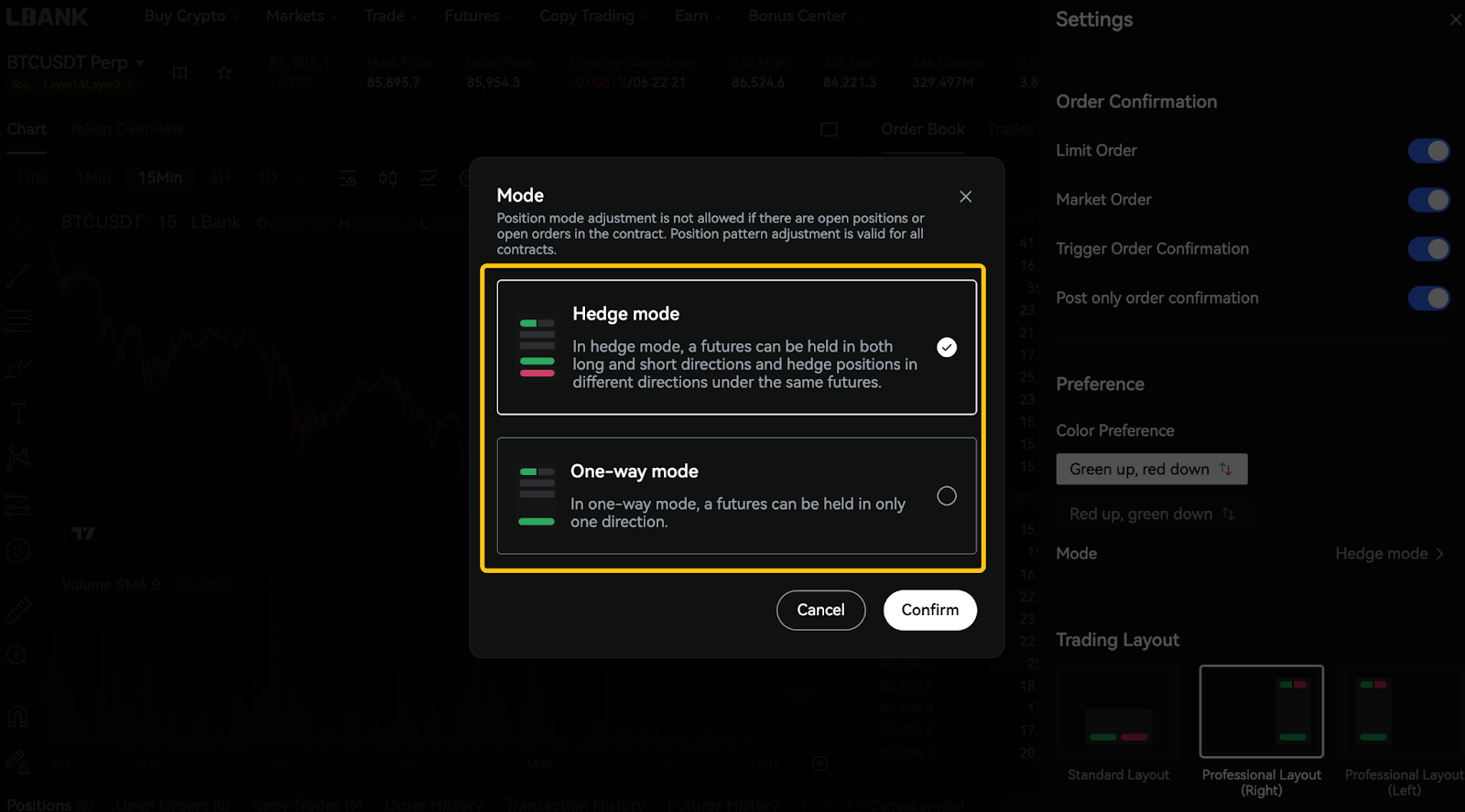Click the trend line drawing tool
This screenshot has width=1465, height=812.
tap(17, 276)
